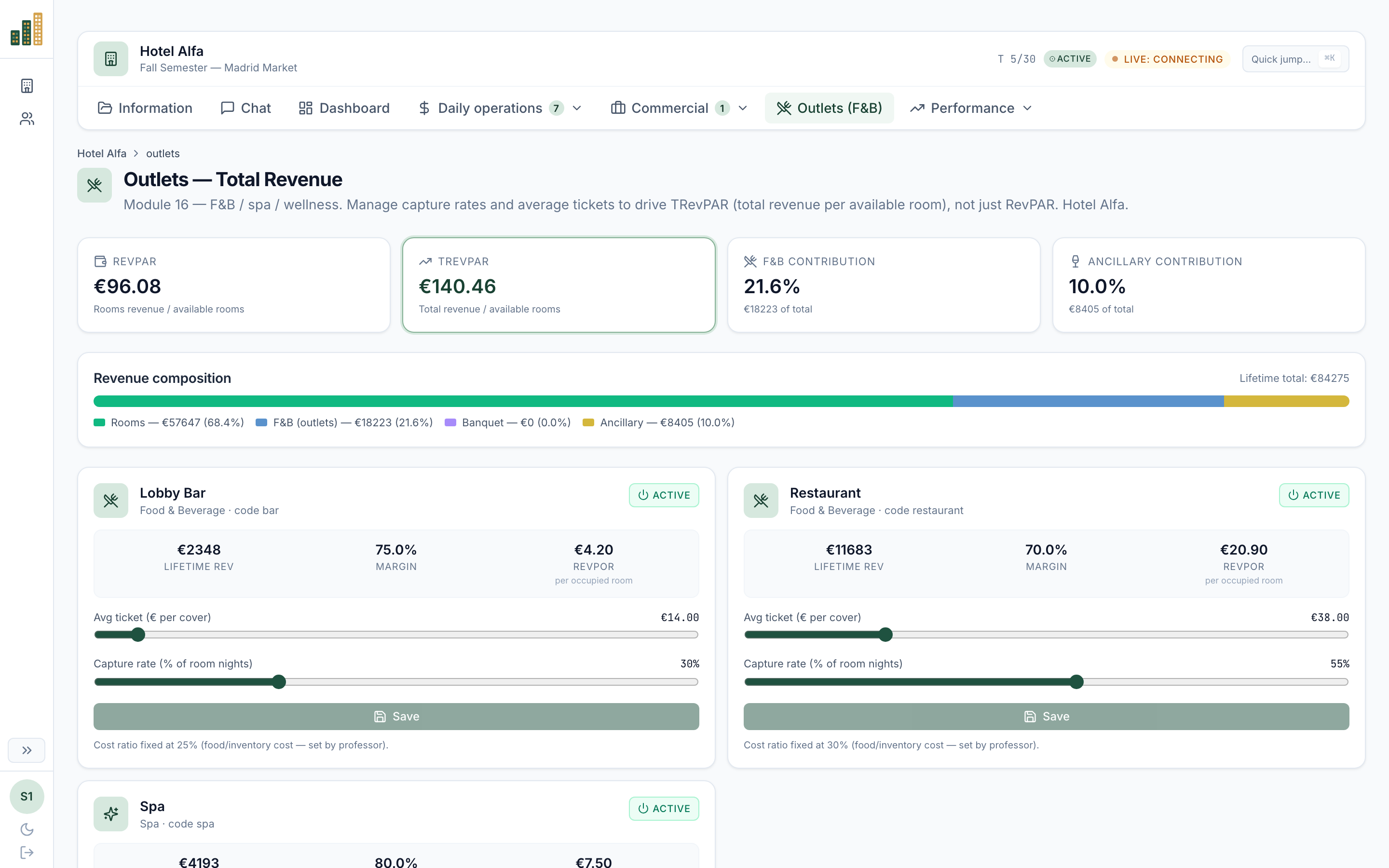Switch to the Dashboard tab
1389x868 pixels.
(344, 108)
